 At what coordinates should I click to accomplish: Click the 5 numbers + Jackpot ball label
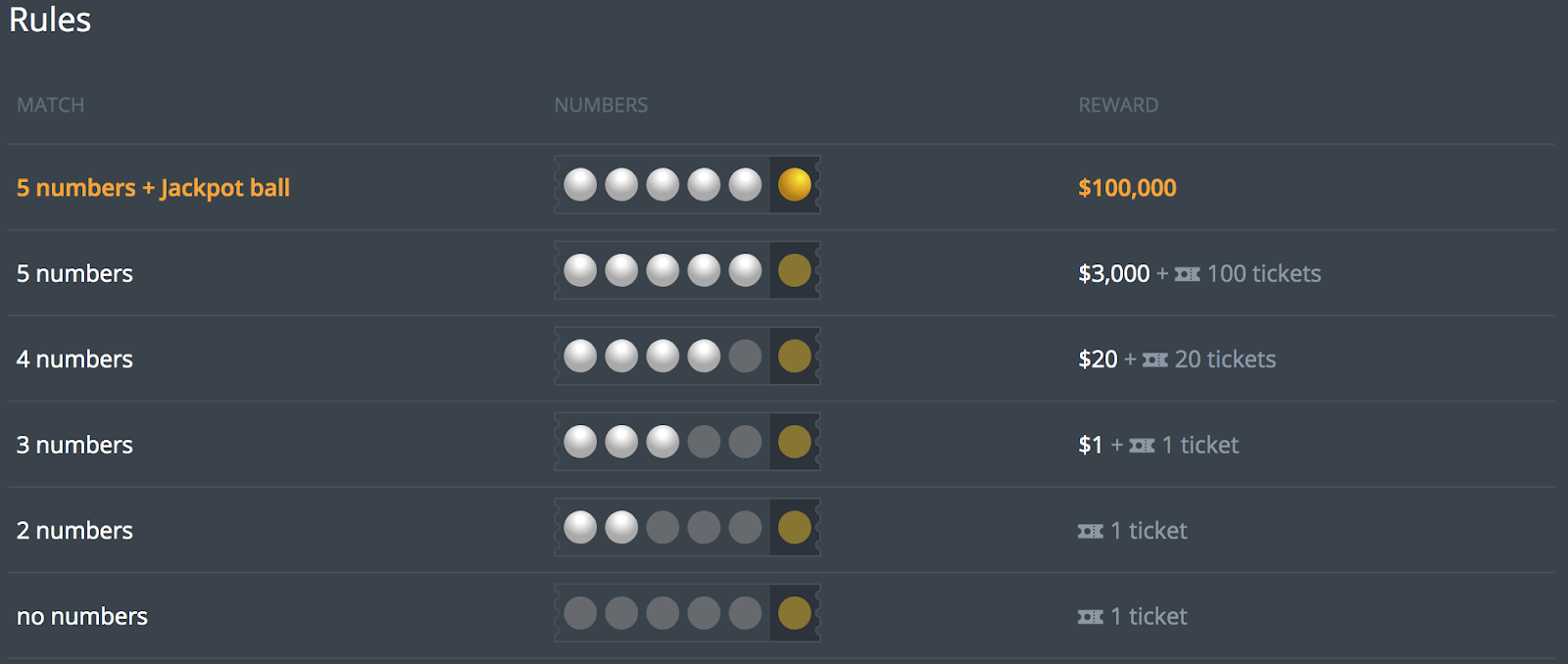(x=153, y=188)
